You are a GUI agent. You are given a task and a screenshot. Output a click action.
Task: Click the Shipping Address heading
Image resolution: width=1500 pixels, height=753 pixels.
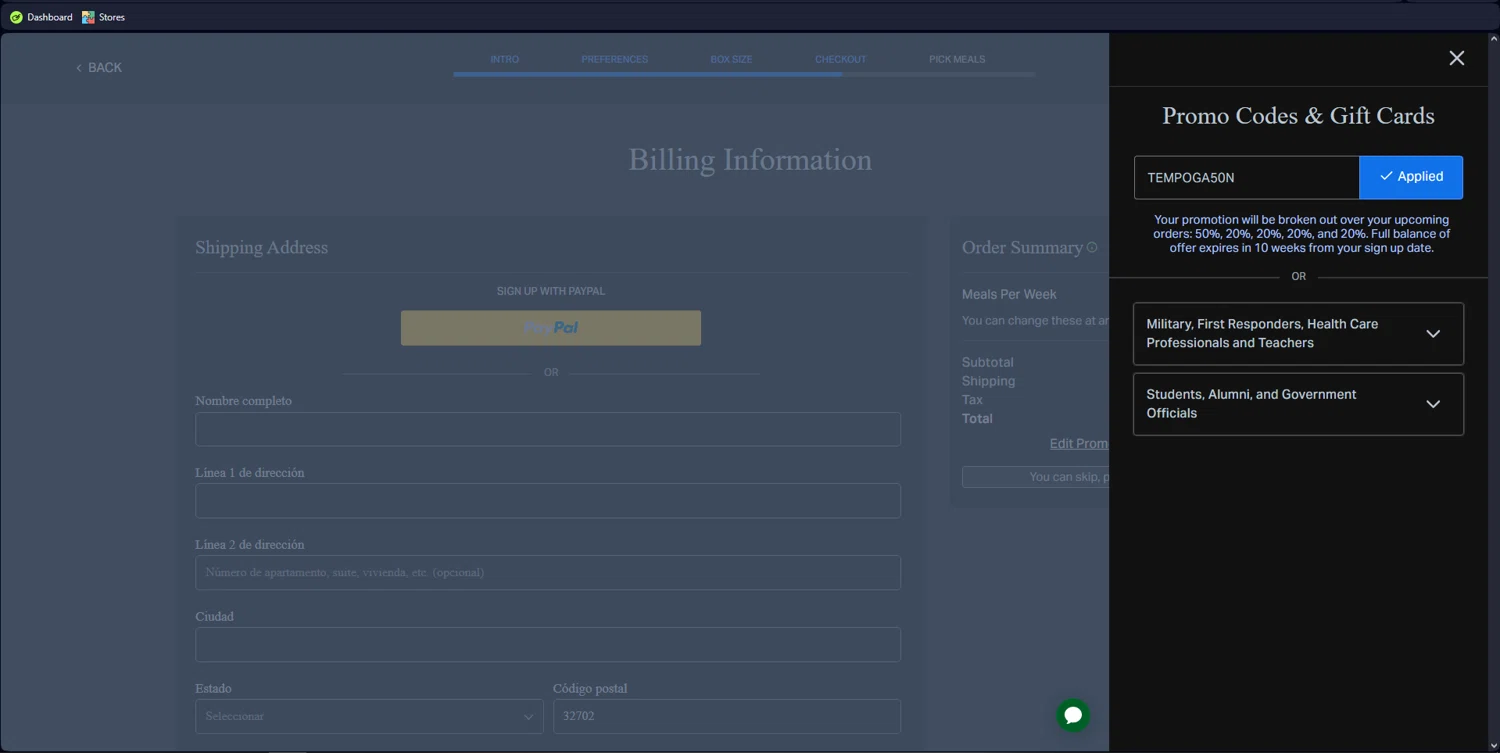point(261,248)
